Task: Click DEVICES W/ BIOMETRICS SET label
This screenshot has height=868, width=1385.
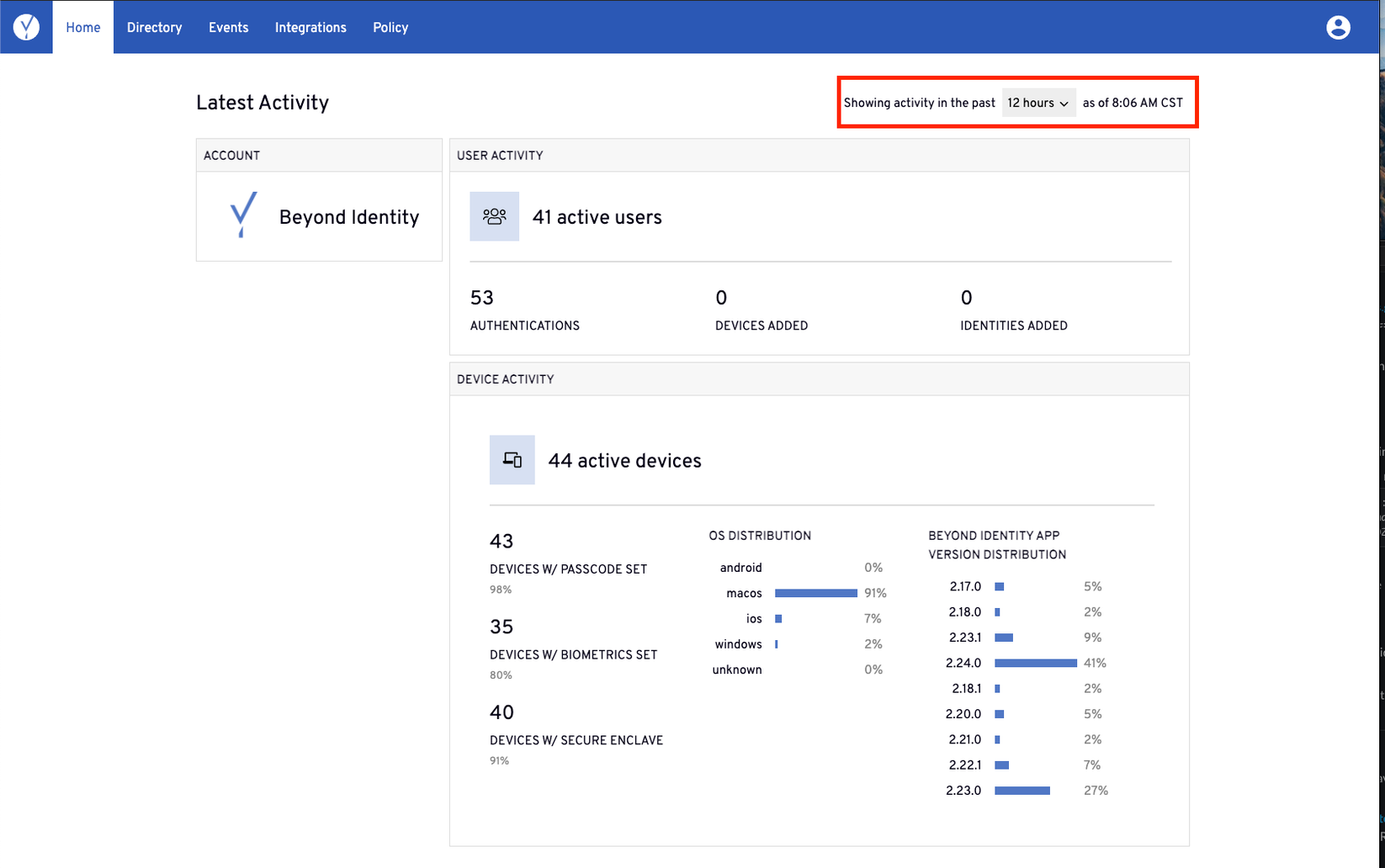Action: (574, 654)
